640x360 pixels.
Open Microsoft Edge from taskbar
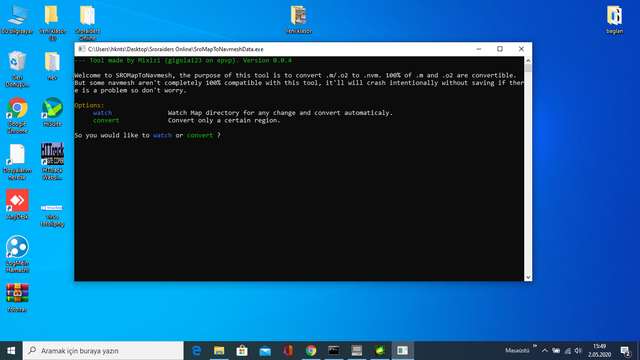pos(196,351)
